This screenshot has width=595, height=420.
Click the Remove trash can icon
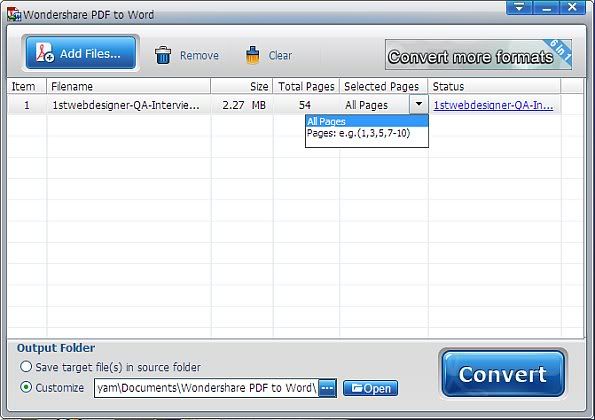point(163,55)
